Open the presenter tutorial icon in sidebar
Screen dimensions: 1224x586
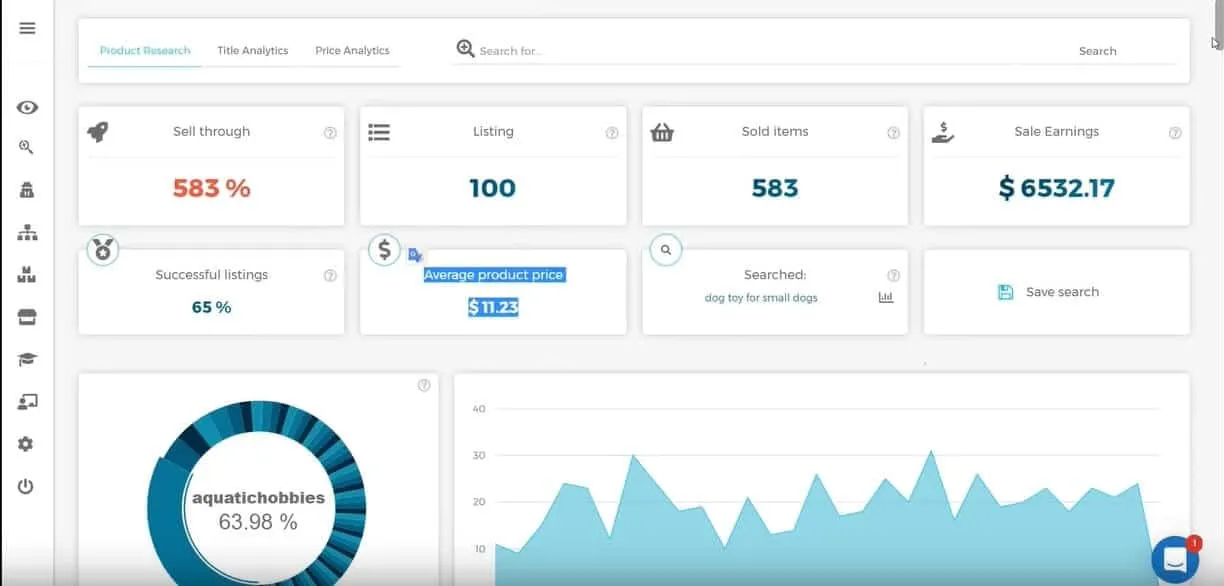pyautogui.click(x=27, y=401)
